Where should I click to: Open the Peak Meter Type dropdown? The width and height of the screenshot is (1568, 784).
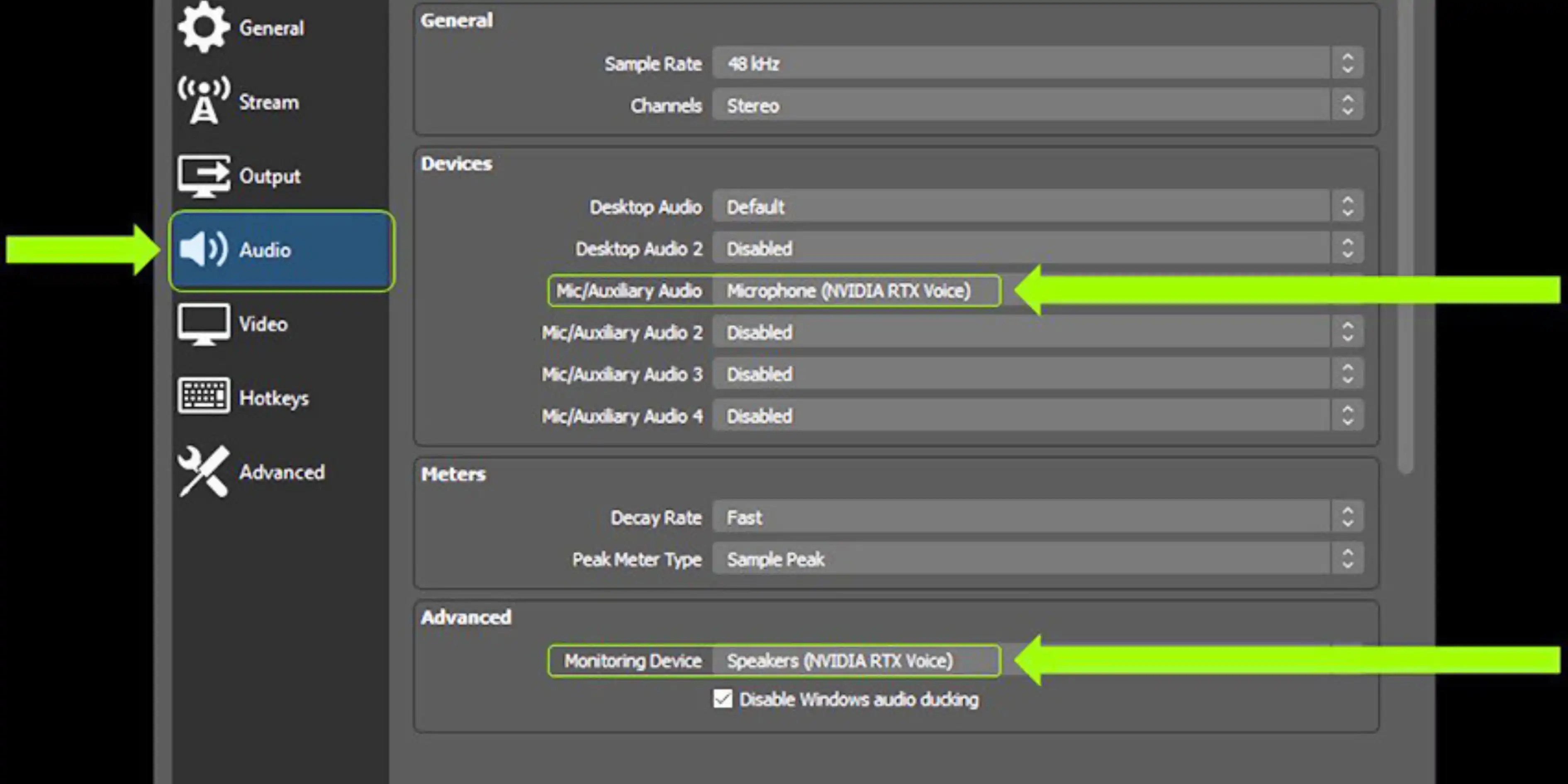click(x=1038, y=559)
